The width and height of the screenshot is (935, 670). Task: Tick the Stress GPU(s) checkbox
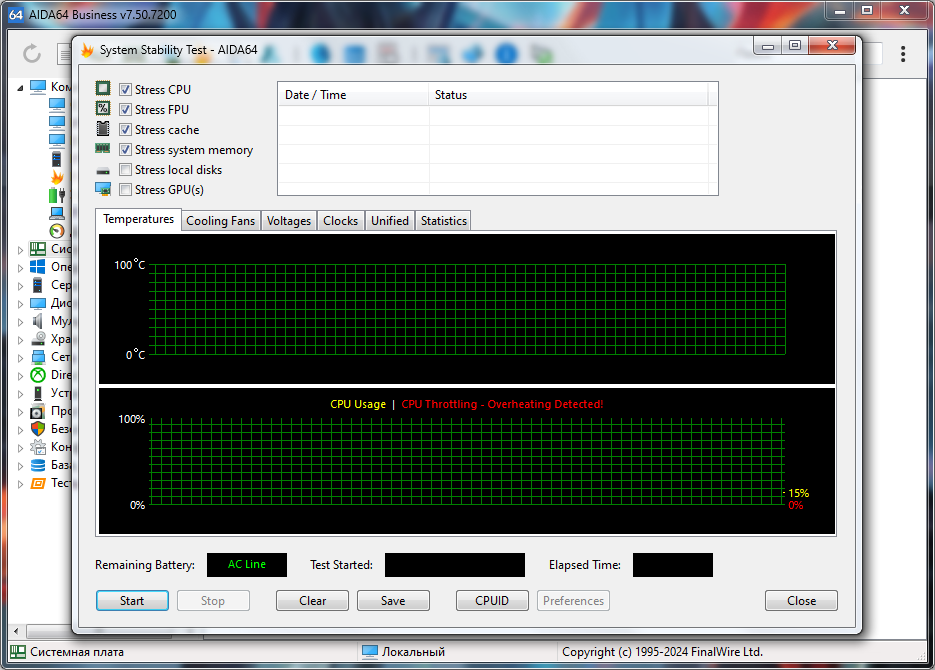click(125, 190)
